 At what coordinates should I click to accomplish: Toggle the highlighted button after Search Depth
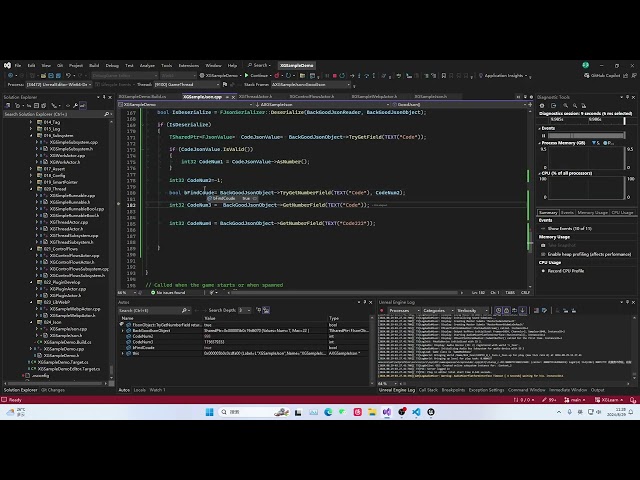click(266, 311)
